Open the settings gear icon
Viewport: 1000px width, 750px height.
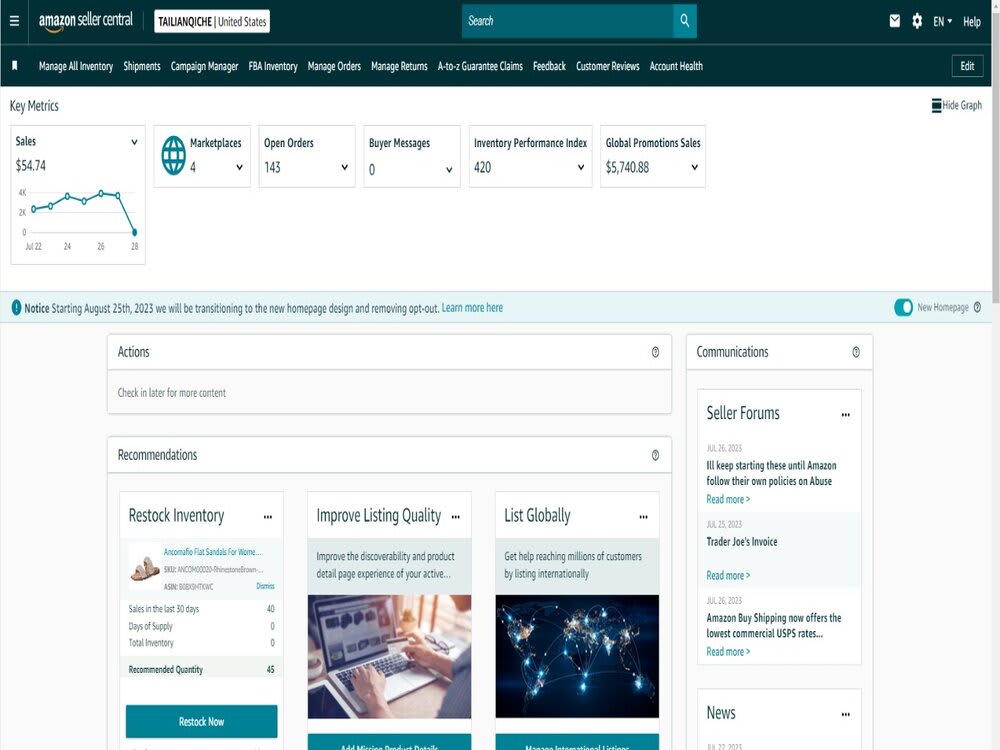[x=917, y=21]
